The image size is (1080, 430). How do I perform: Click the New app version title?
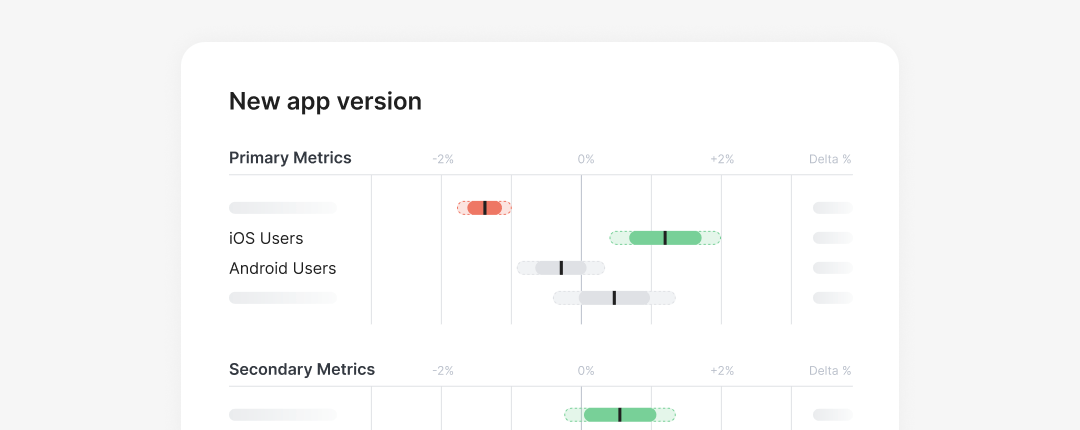325,101
